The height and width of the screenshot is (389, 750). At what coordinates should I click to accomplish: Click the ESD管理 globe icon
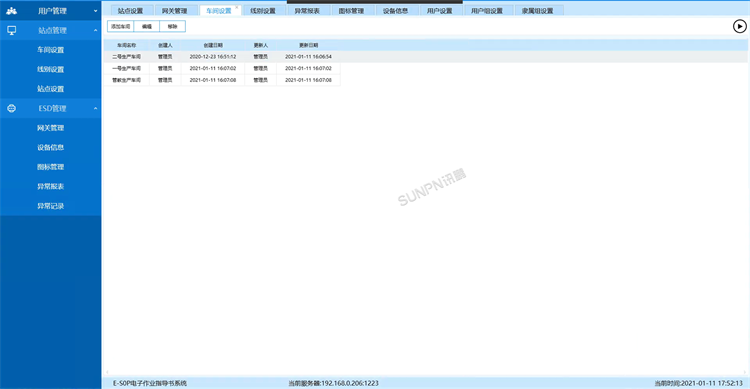[11, 109]
